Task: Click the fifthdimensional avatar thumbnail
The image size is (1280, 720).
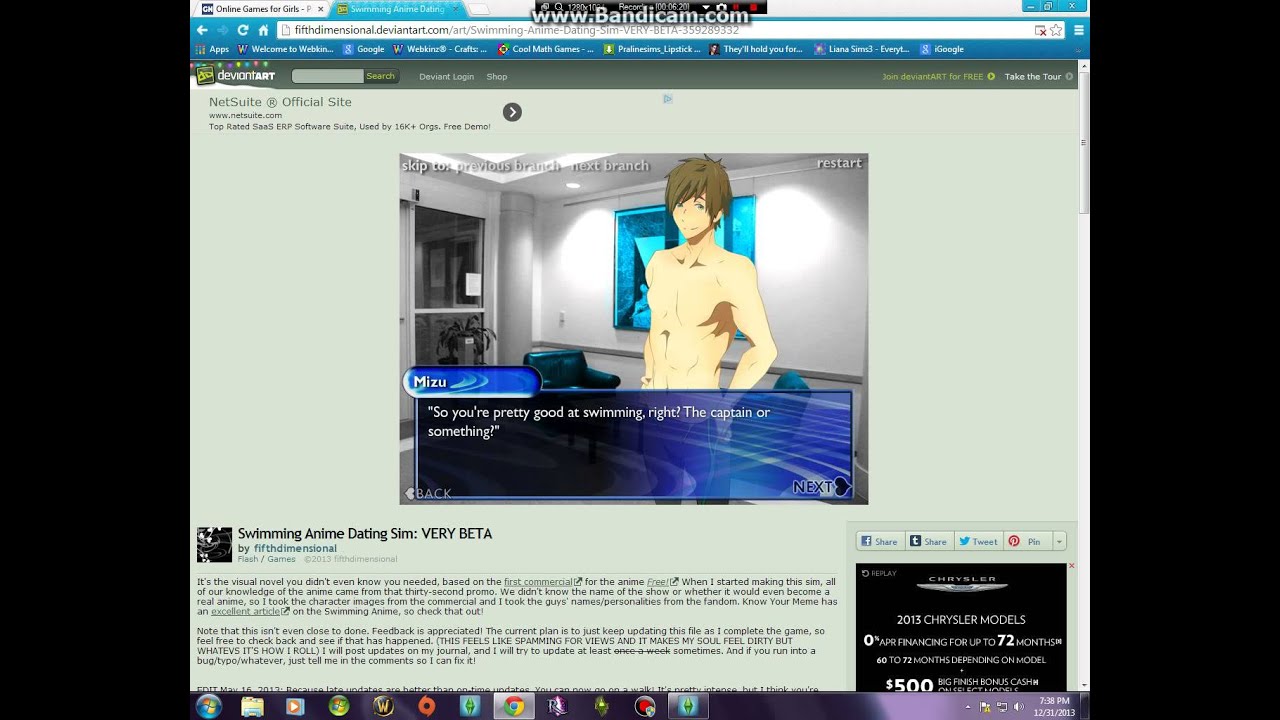Action: [214, 545]
